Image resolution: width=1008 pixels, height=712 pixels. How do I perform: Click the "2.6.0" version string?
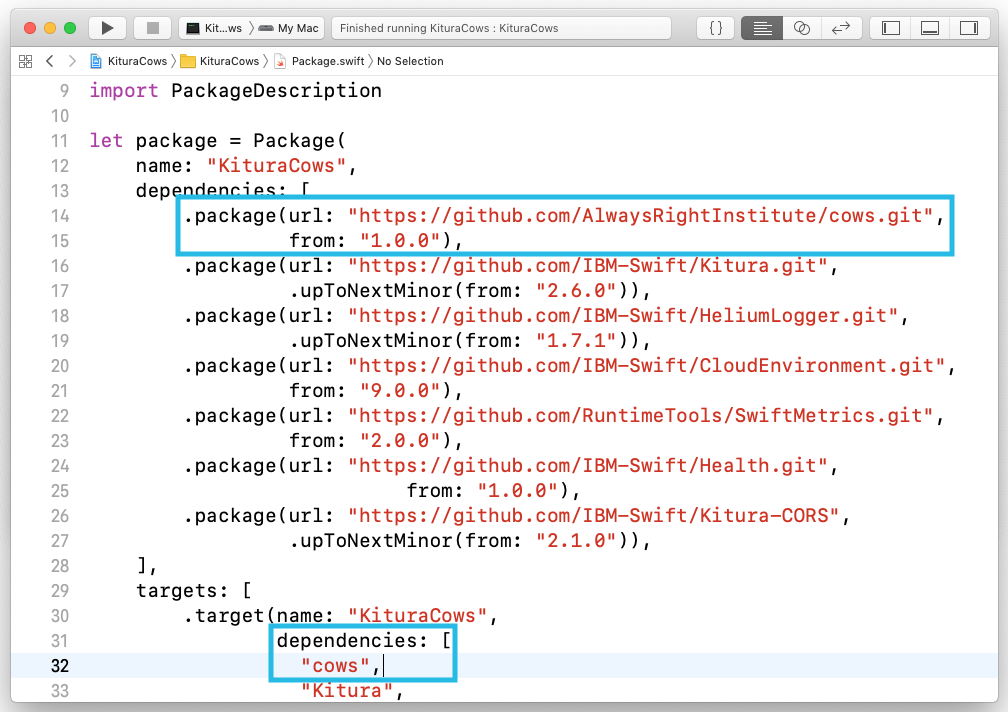tap(577, 291)
